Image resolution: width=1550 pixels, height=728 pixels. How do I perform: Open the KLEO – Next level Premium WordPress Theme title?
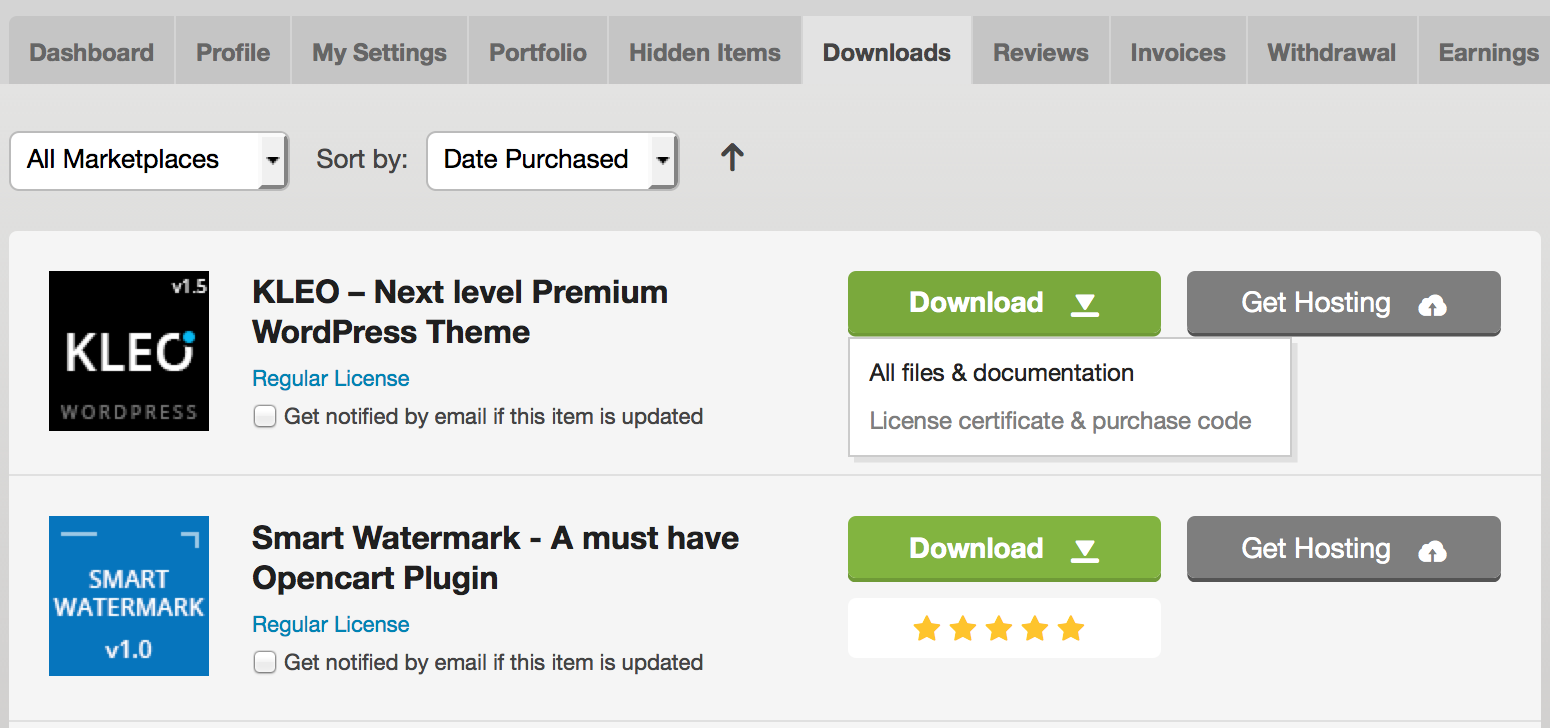(460, 312)
